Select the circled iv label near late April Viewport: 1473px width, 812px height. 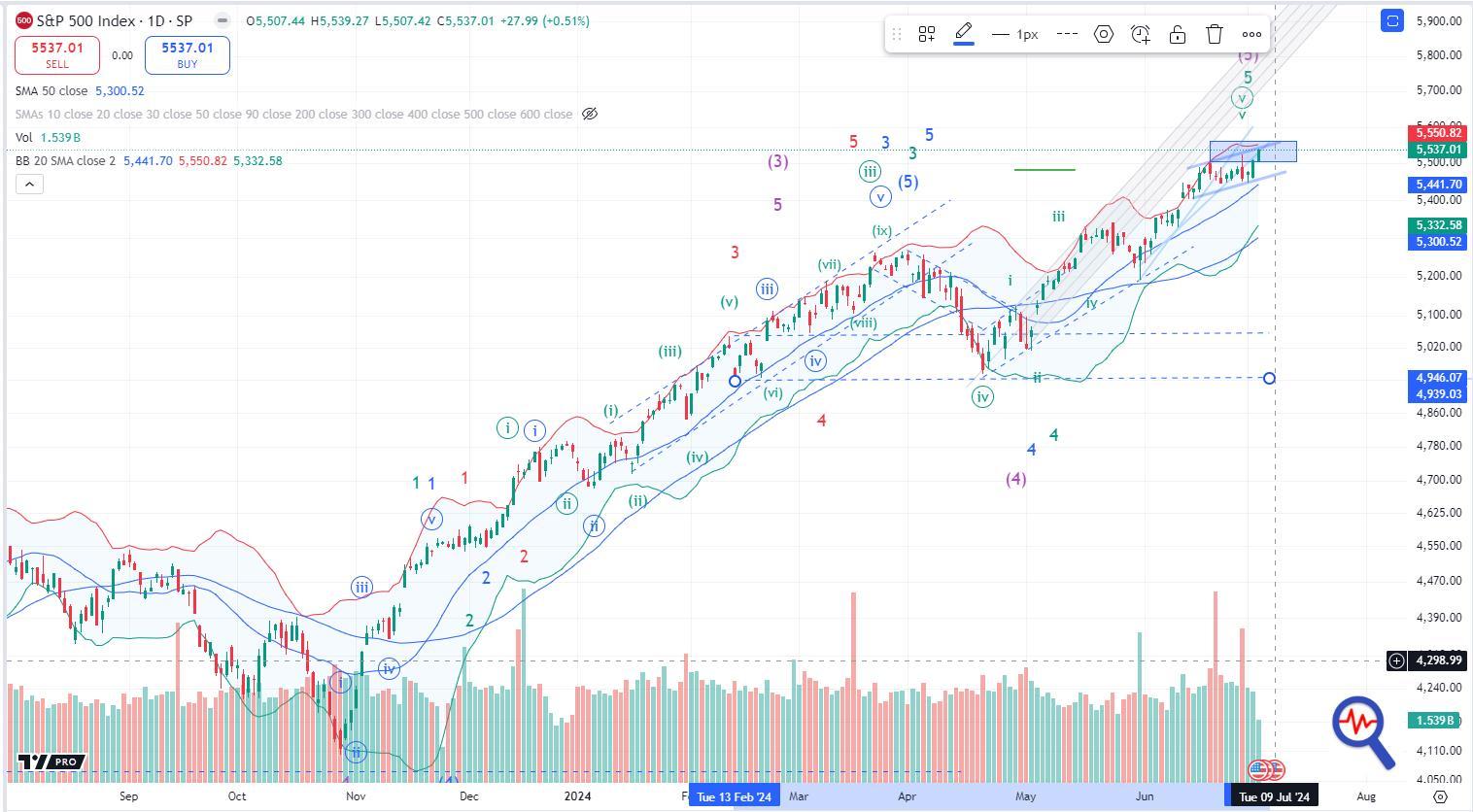click(982, 396)
